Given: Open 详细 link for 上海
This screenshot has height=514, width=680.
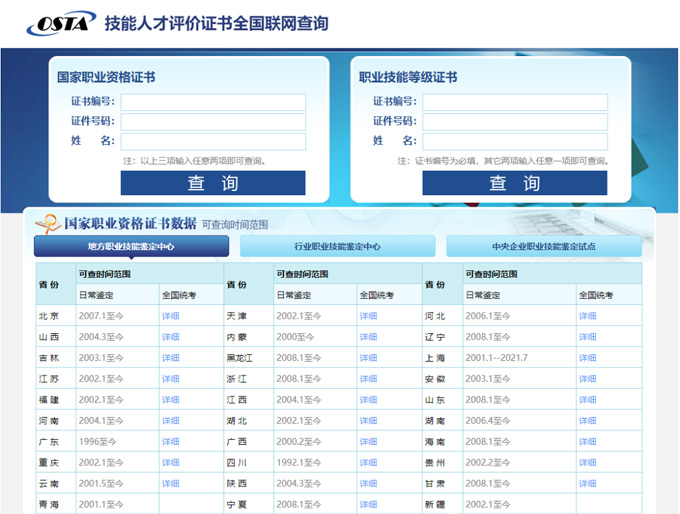Looking at the screenshot, I should (588, 358).
